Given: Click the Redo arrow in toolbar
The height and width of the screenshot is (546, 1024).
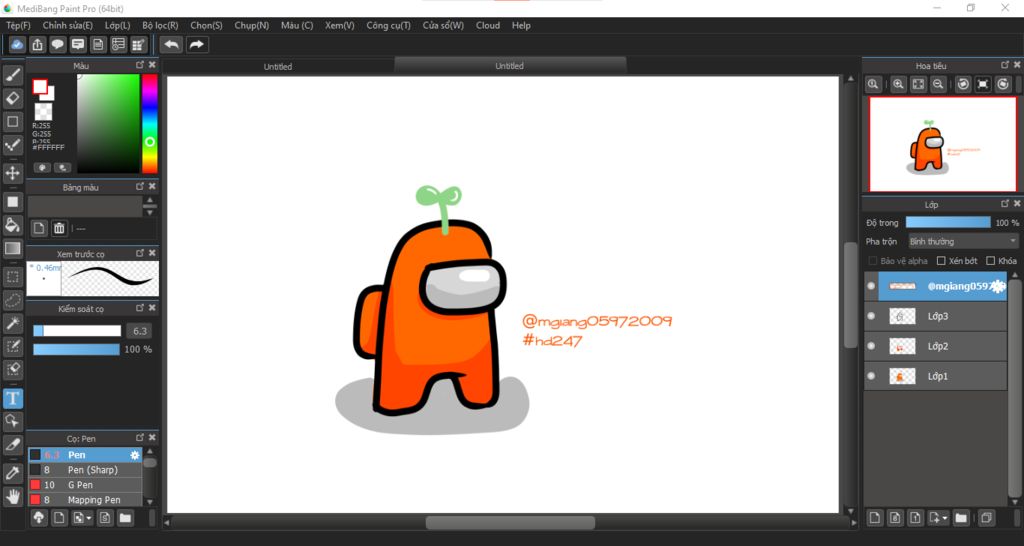Looking at the screenshot, I should click(x=196, y=44).
